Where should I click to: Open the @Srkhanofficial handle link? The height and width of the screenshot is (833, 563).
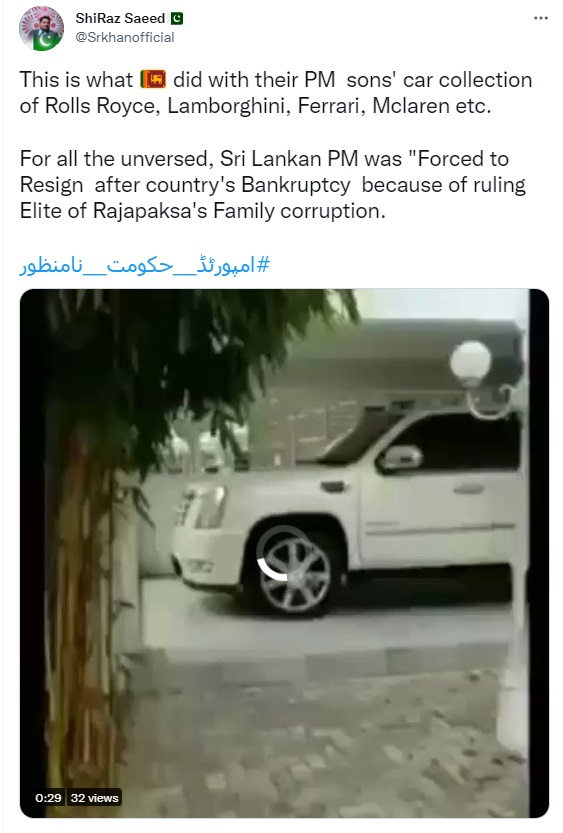(125, 37)
